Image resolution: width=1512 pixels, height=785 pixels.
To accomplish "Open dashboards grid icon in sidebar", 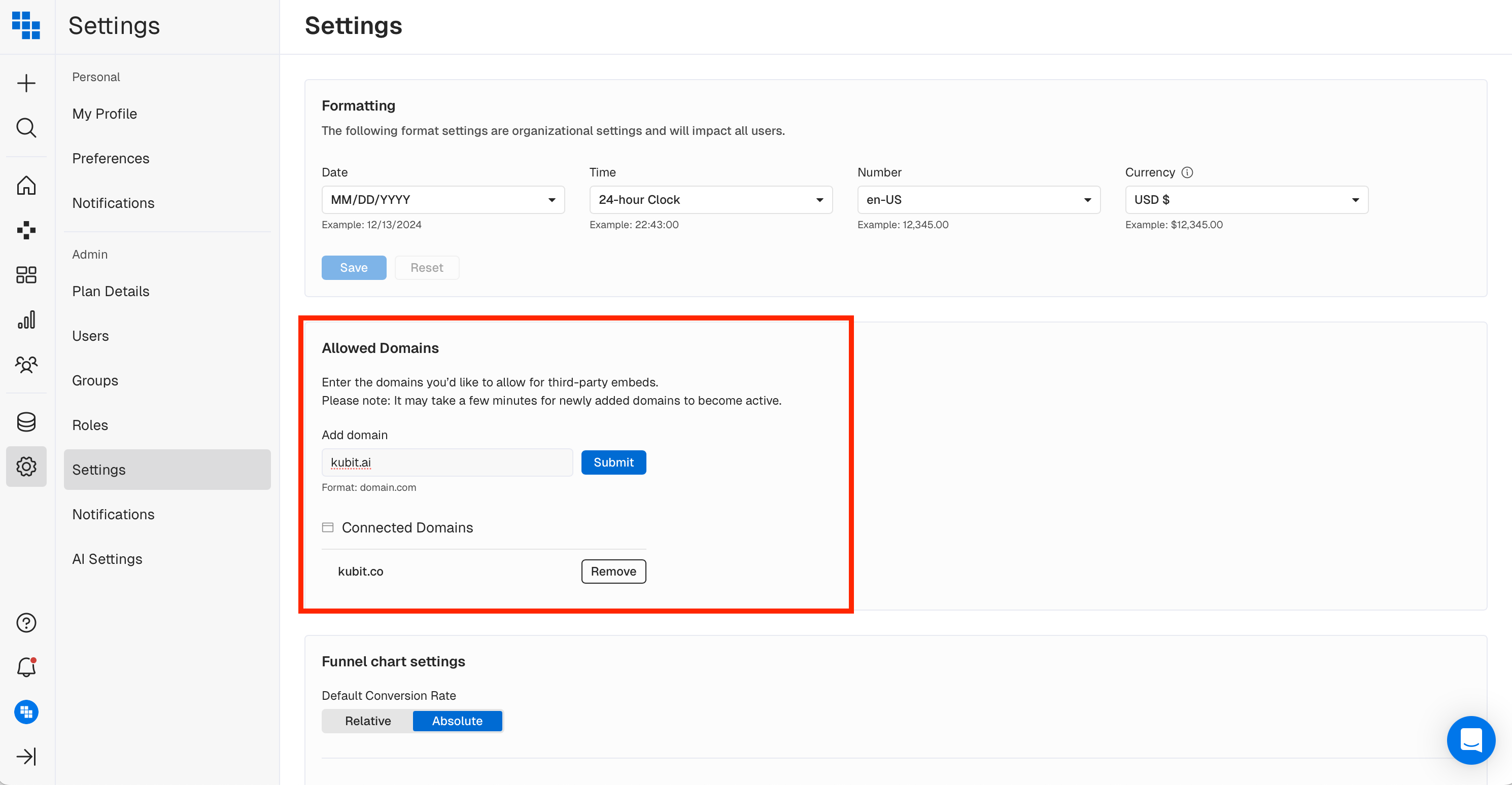I will pyautogui.click(x=26, y=274).
